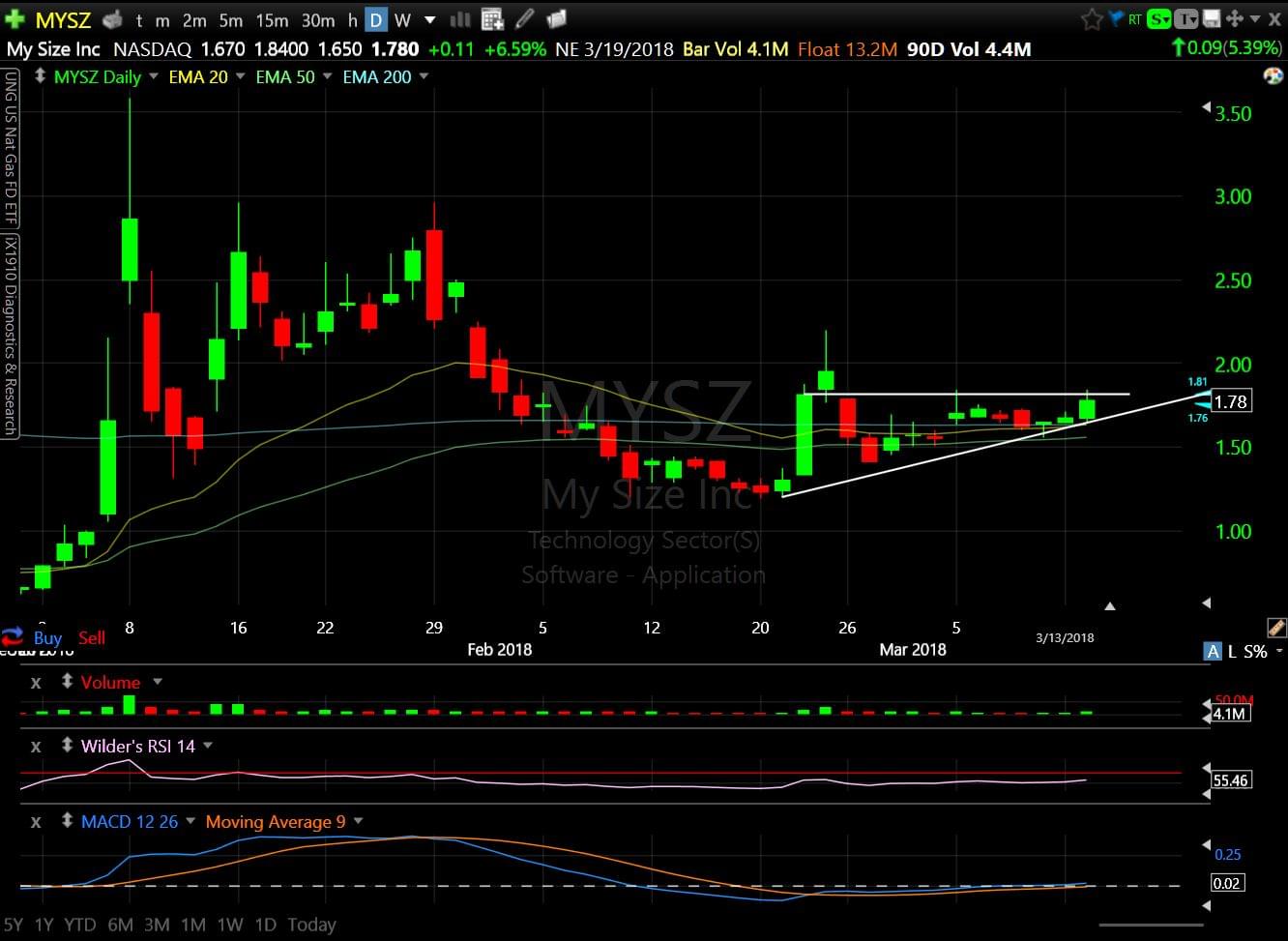This screenshot has width=1288, height=941.
Task: Toggle the gray T timeframe-link button
Action: (x=1186, y=18)
